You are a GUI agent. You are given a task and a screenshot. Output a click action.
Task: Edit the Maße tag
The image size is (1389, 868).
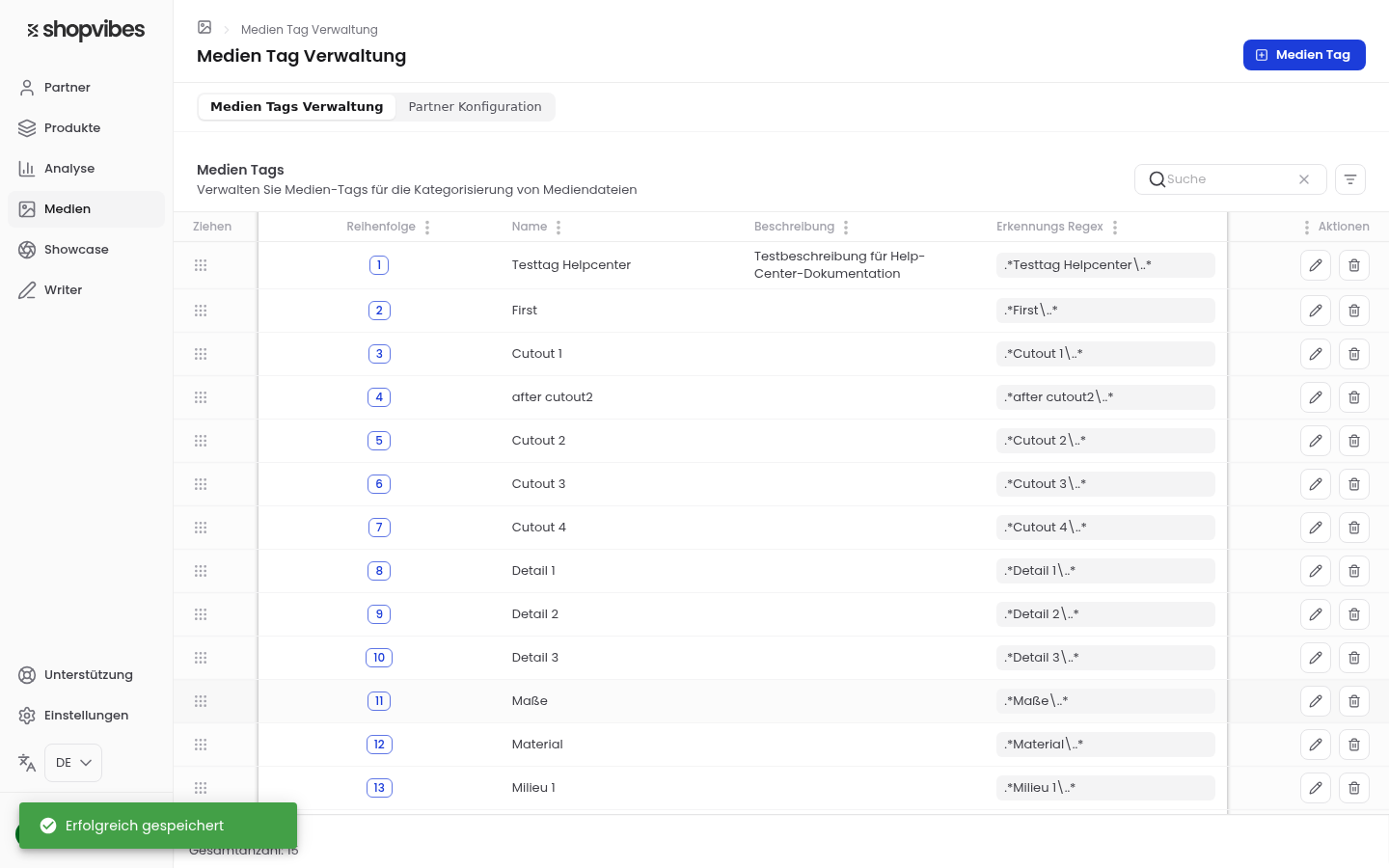point(1316,701)
